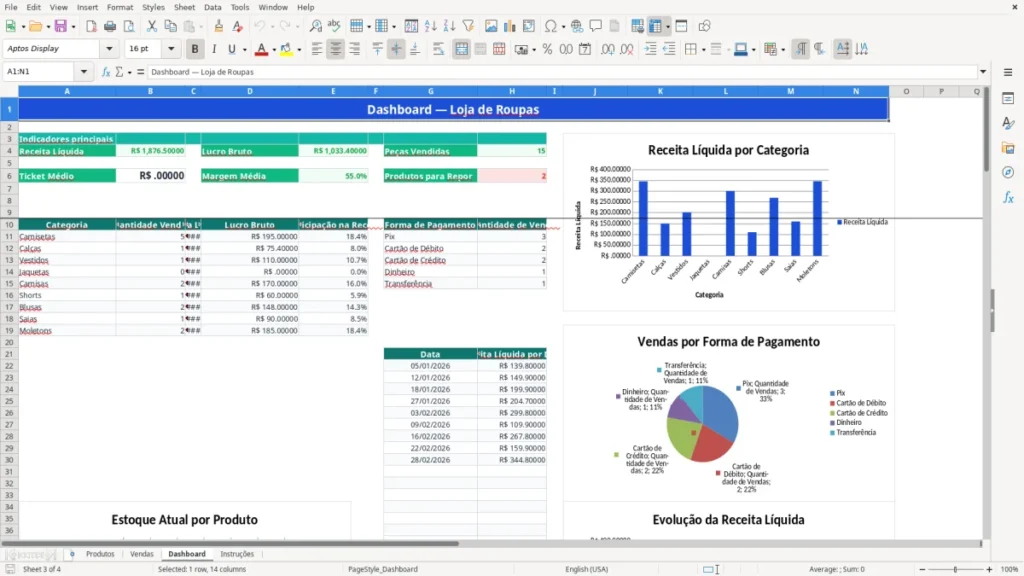Run the spelling check
The height and width of the screenshot is (576, 1024).
(x=334, y=26)
